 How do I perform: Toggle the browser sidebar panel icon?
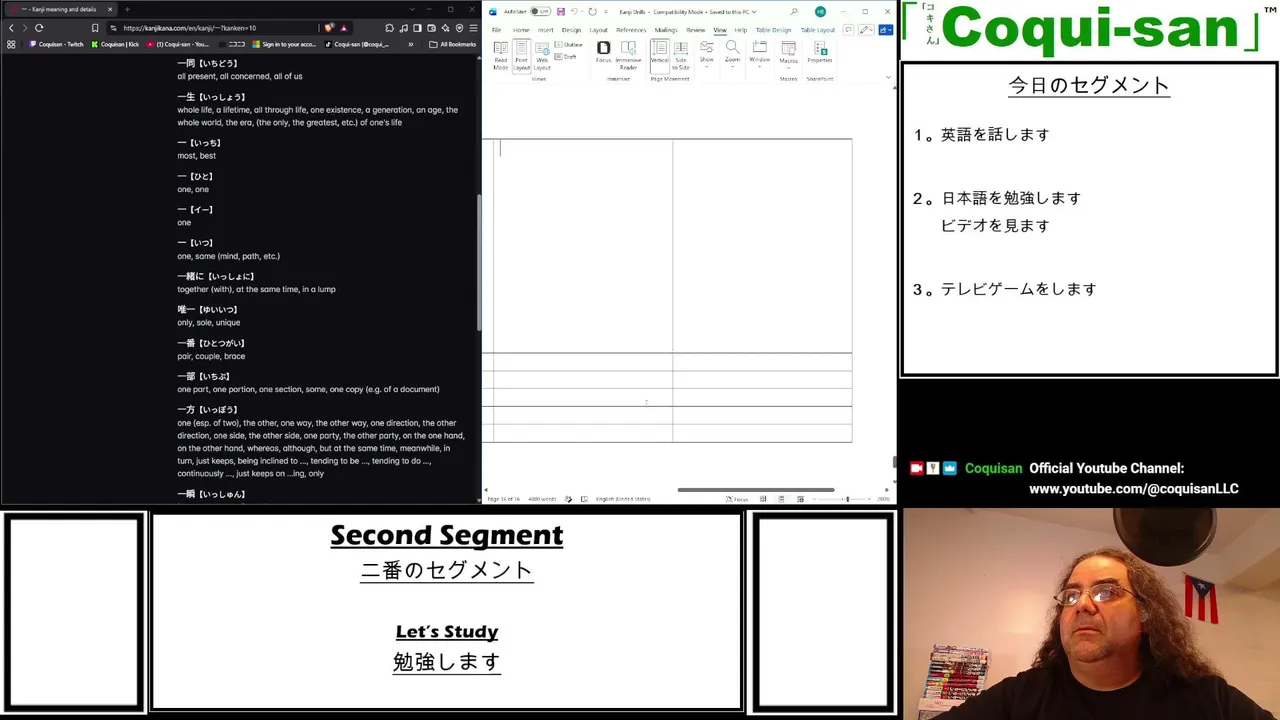(417, 28)
